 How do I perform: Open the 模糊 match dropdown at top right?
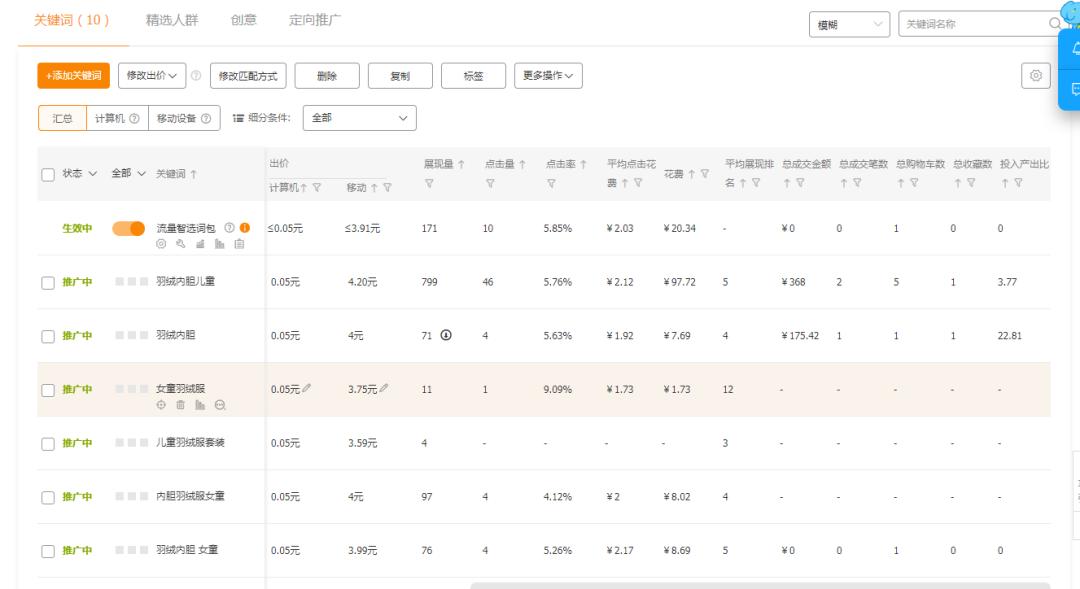tap(848, 24)
